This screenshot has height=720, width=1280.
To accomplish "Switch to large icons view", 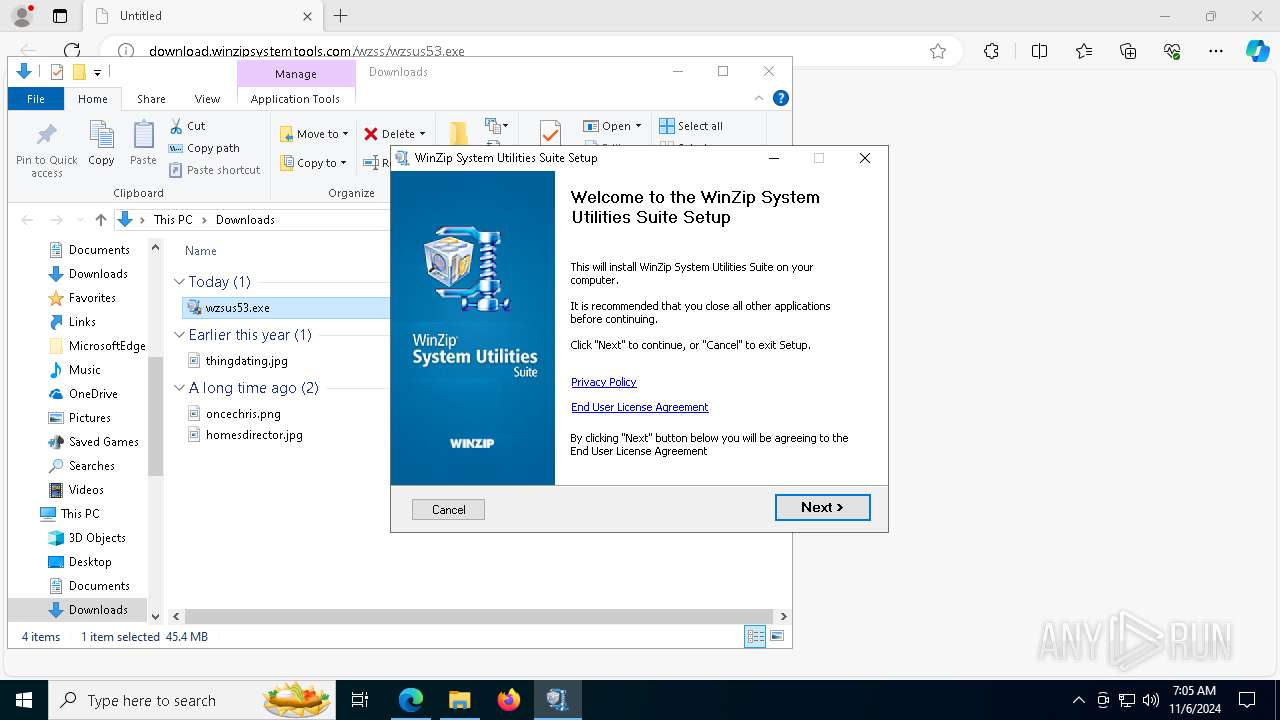I will (777, 636).
